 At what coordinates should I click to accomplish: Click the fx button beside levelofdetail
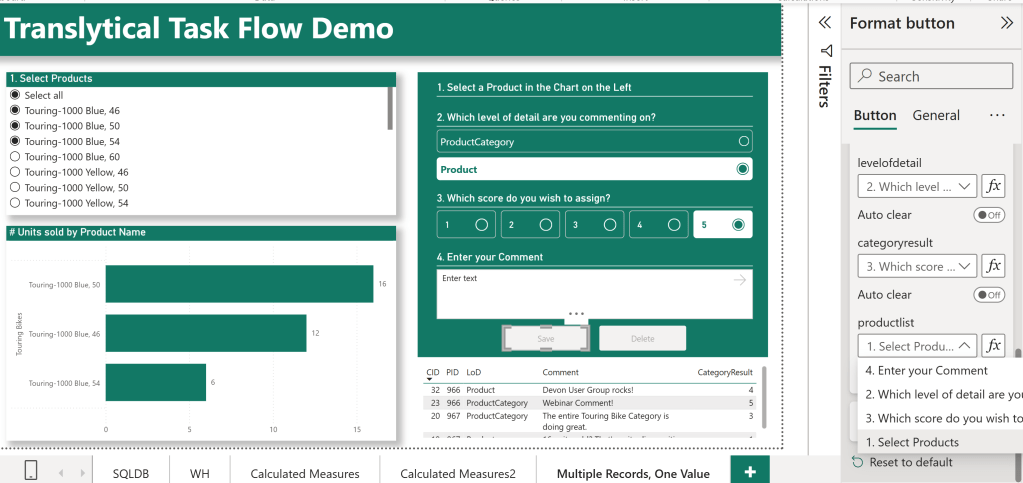point(993,186)
